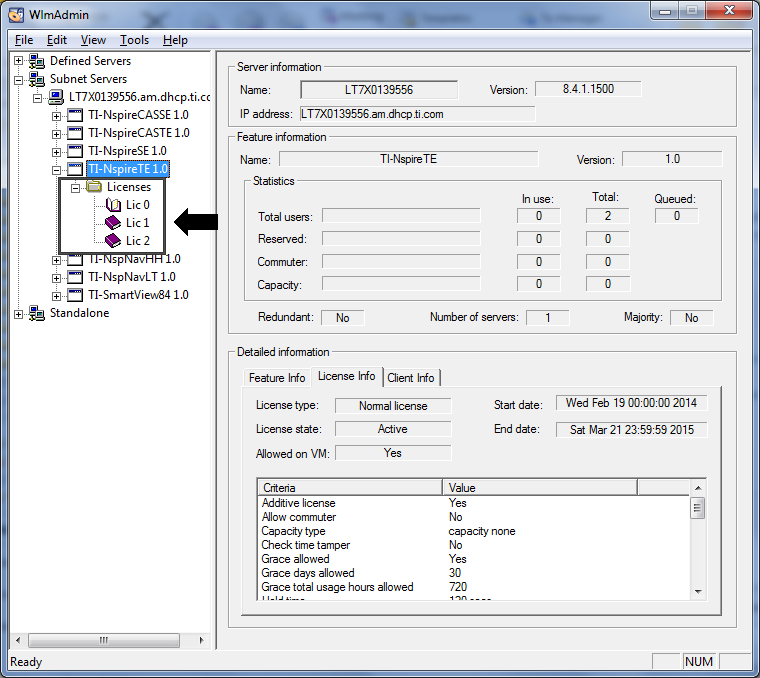Click the Lic 0 open book icon
The width and height of the screenshot is (760, 678).
(x=113, y=205)
